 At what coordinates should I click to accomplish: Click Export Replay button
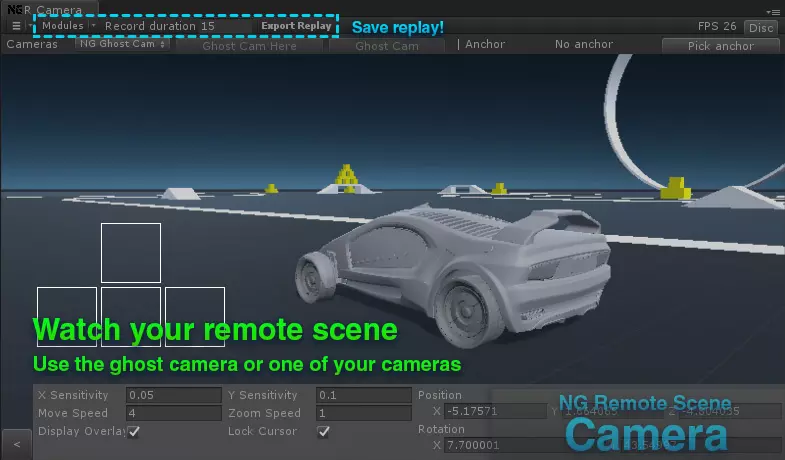(x=296, y=26)
